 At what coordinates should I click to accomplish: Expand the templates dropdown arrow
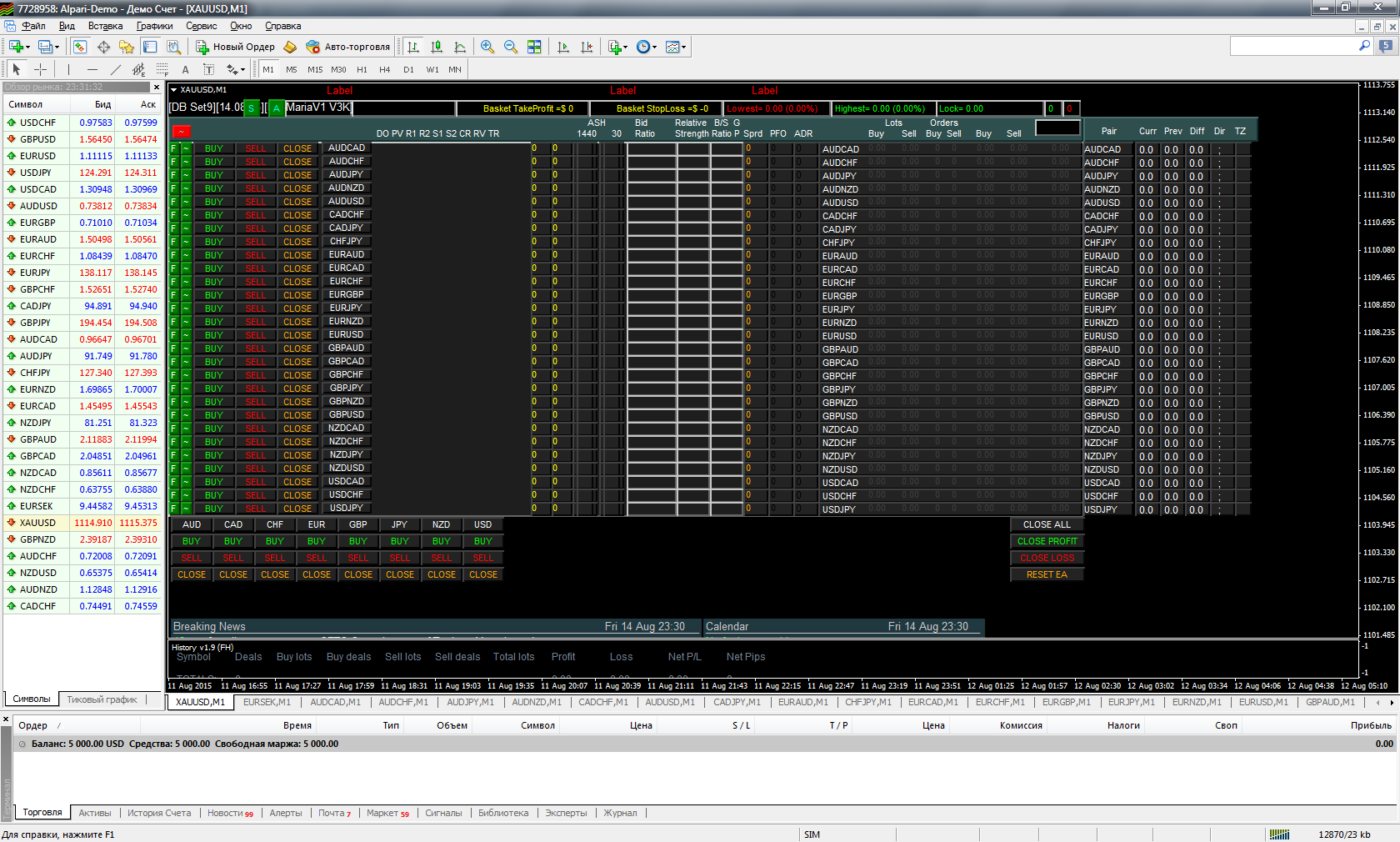684,48
